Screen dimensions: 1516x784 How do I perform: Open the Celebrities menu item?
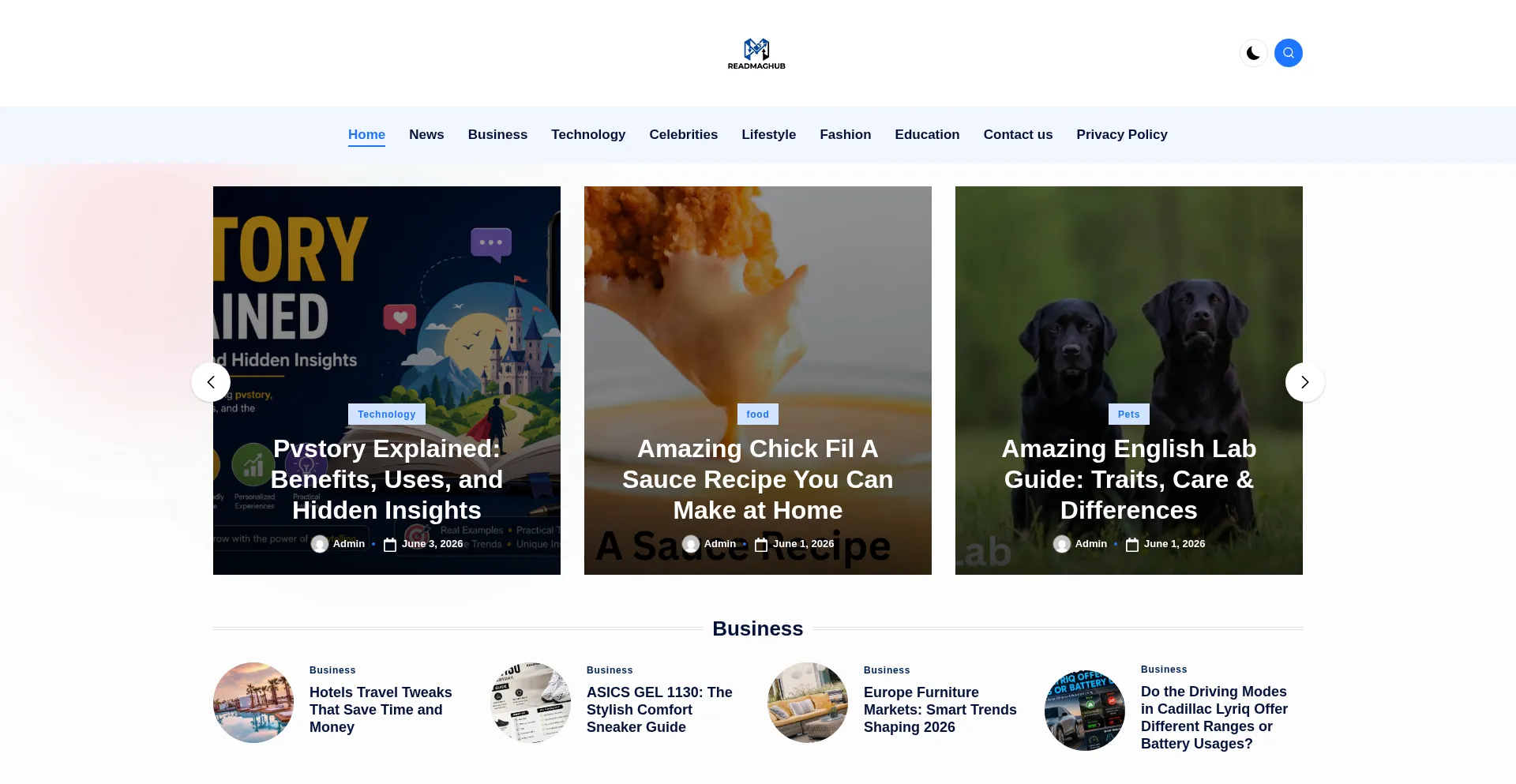pyautogui.click(x=684, y=134)
